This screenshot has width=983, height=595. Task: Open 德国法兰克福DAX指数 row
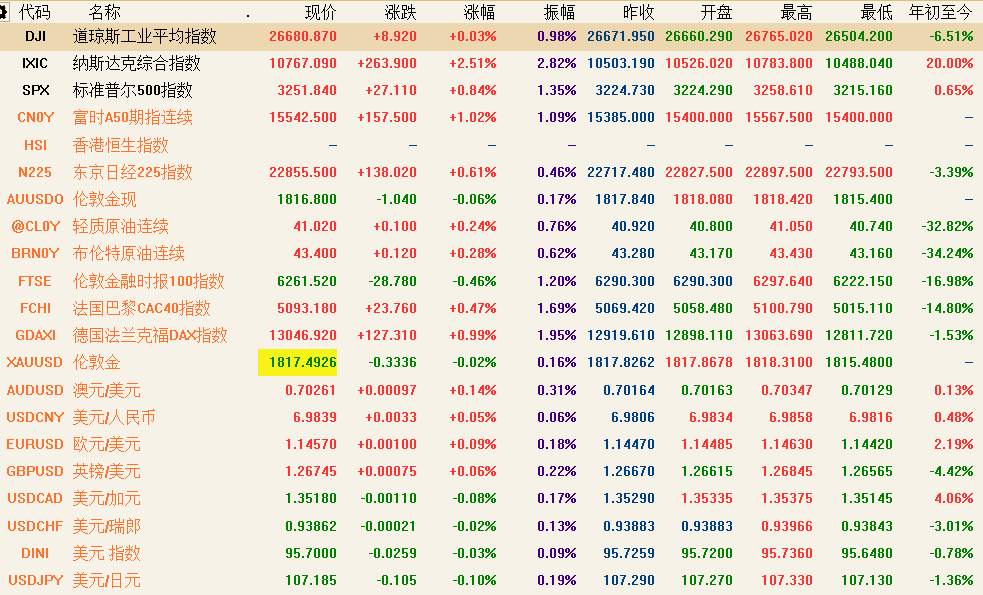click(150, 335)
